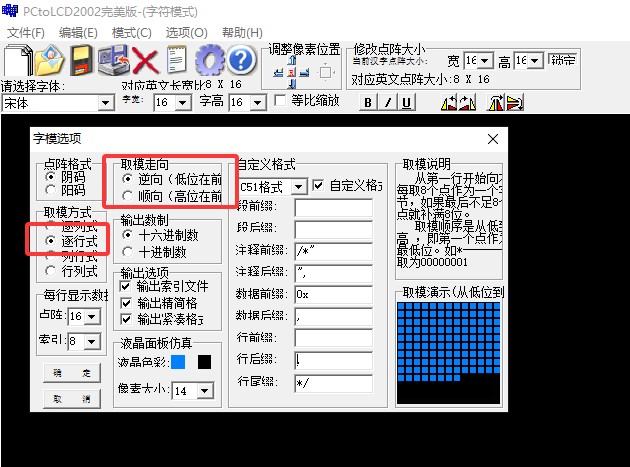Click the 行尾缀 input field
Image resolution: width=630 pixels, height=467 pixels.
coord(333,383)
